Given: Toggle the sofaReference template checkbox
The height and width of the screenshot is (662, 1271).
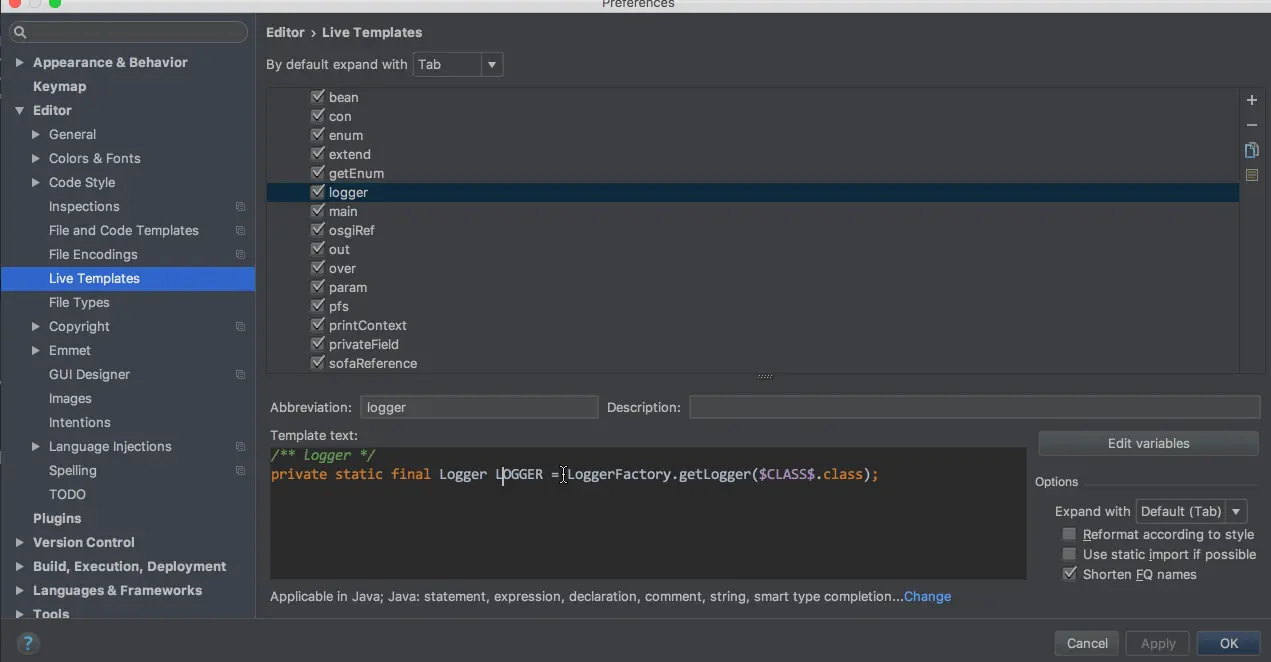Looking at the screenshot, I should (318, 363).
